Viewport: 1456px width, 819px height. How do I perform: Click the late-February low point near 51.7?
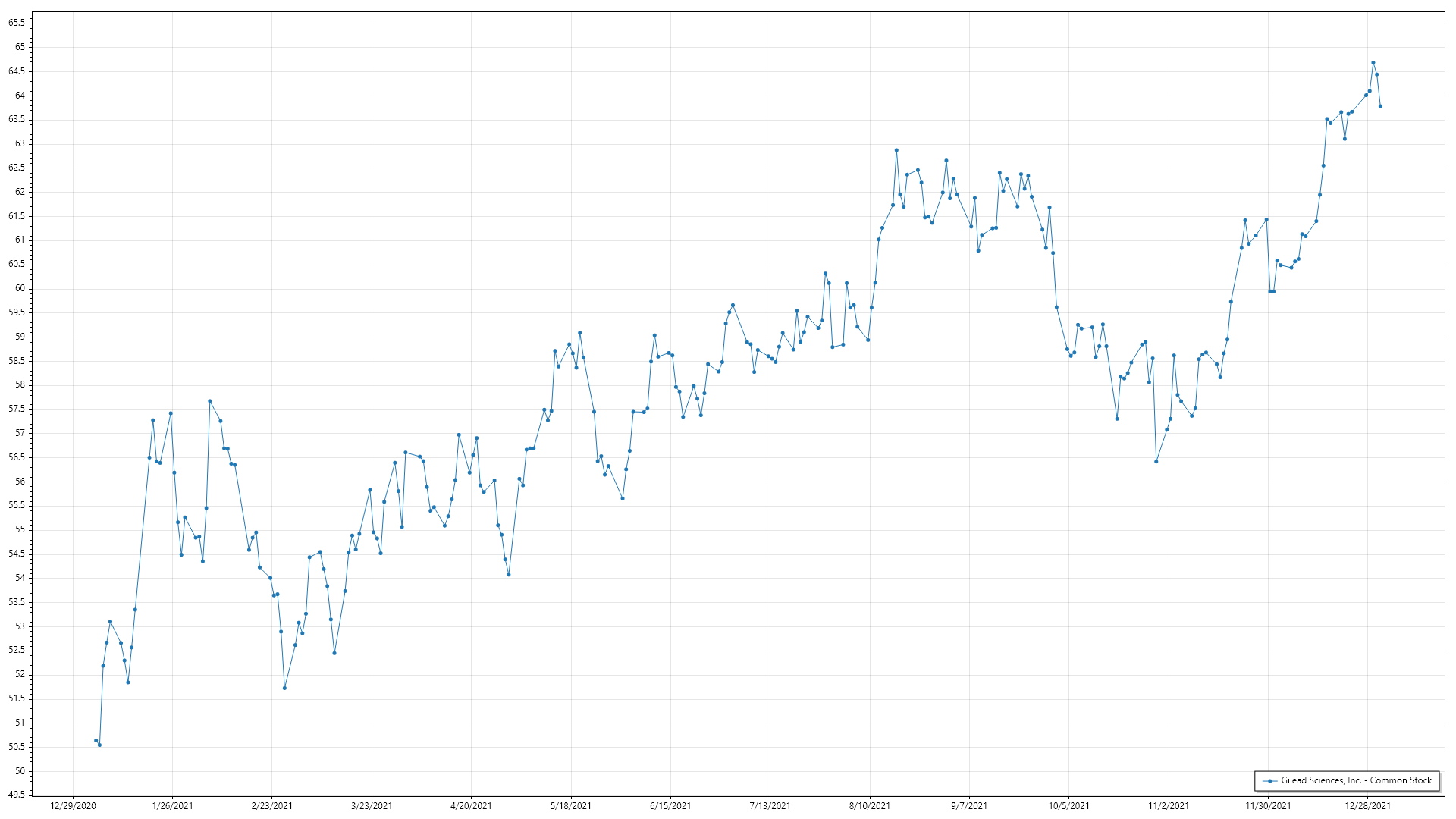pos(284,689)
